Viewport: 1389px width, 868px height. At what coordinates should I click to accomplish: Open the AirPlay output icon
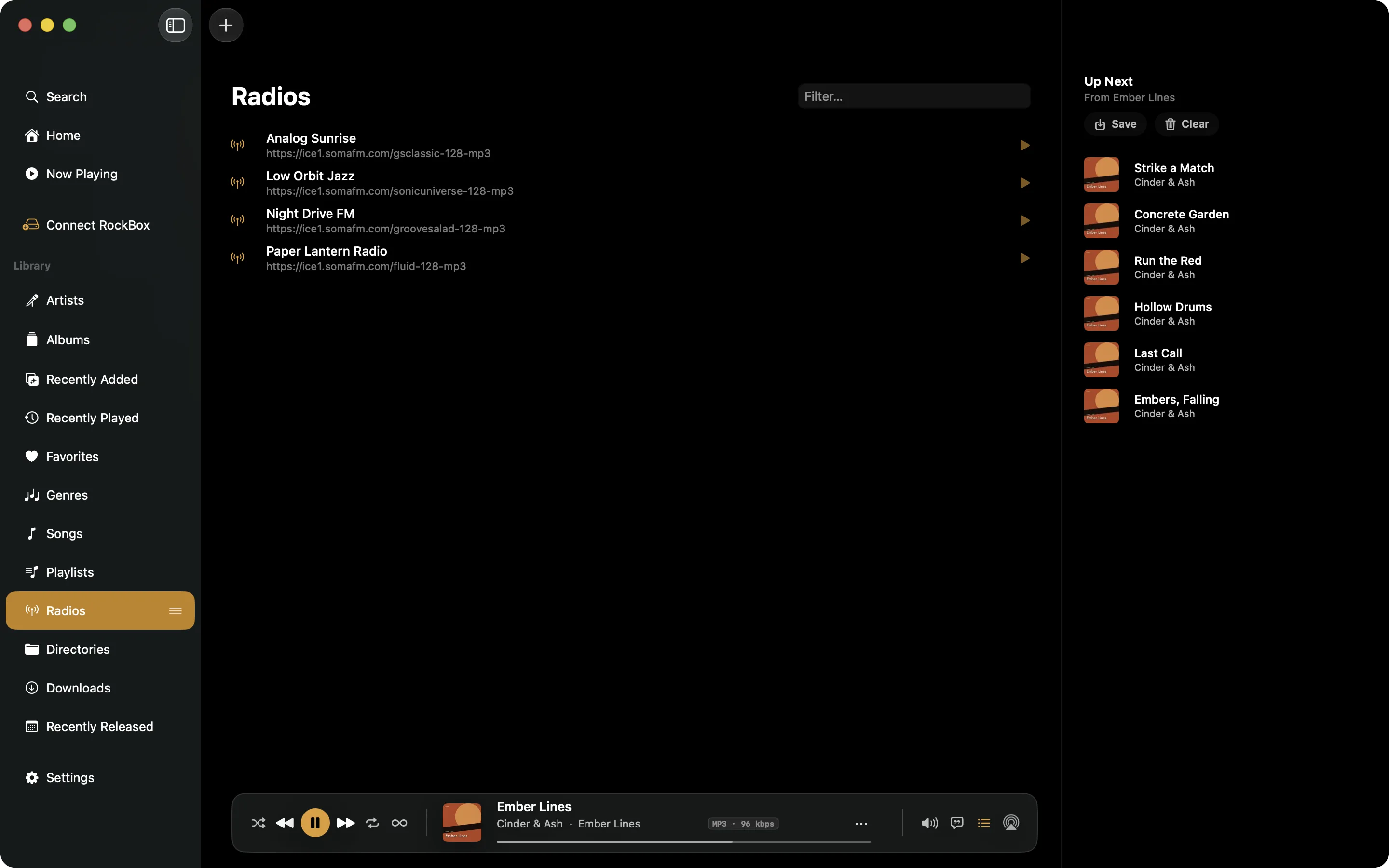click(x=1011, y=823)
